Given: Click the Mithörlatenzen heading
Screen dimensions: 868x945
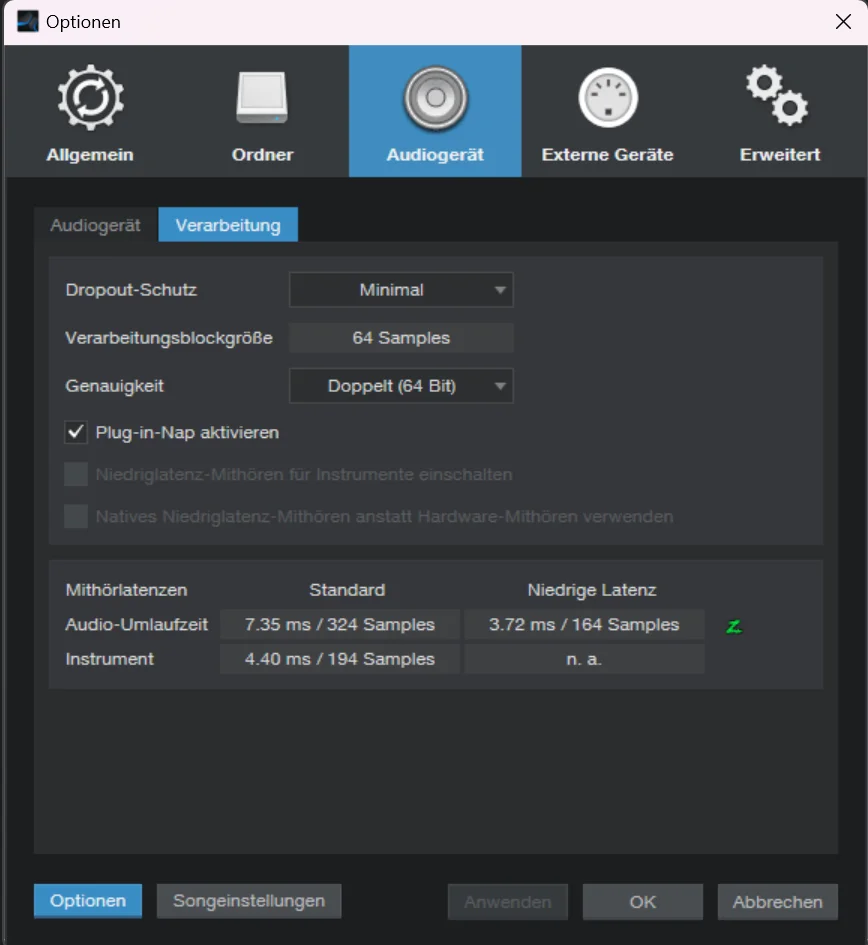Looking at the screenshot, I should coord(127,590).
